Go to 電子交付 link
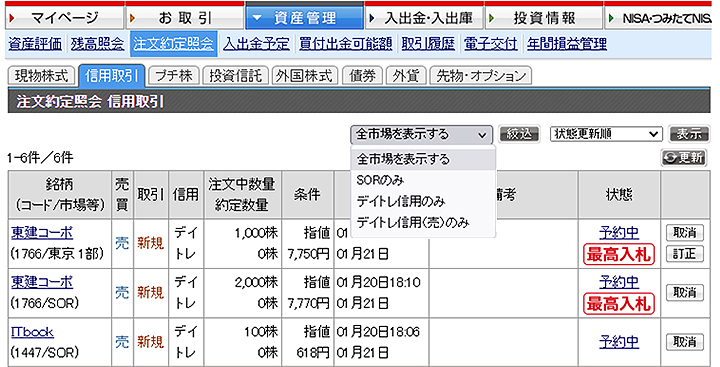The height and width of the screenshot is (367, 720). [x=490, y=44]
